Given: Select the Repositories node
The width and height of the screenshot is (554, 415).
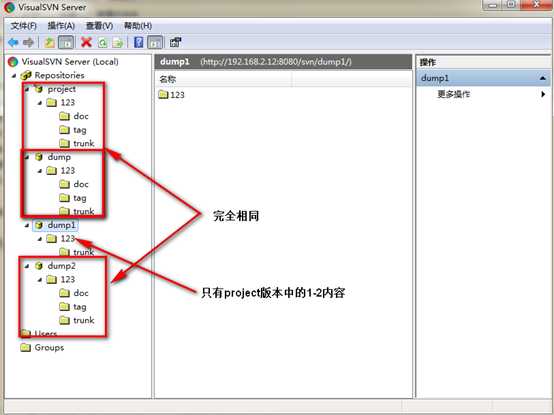Looking at the screenshot, I should pos(59,75).
